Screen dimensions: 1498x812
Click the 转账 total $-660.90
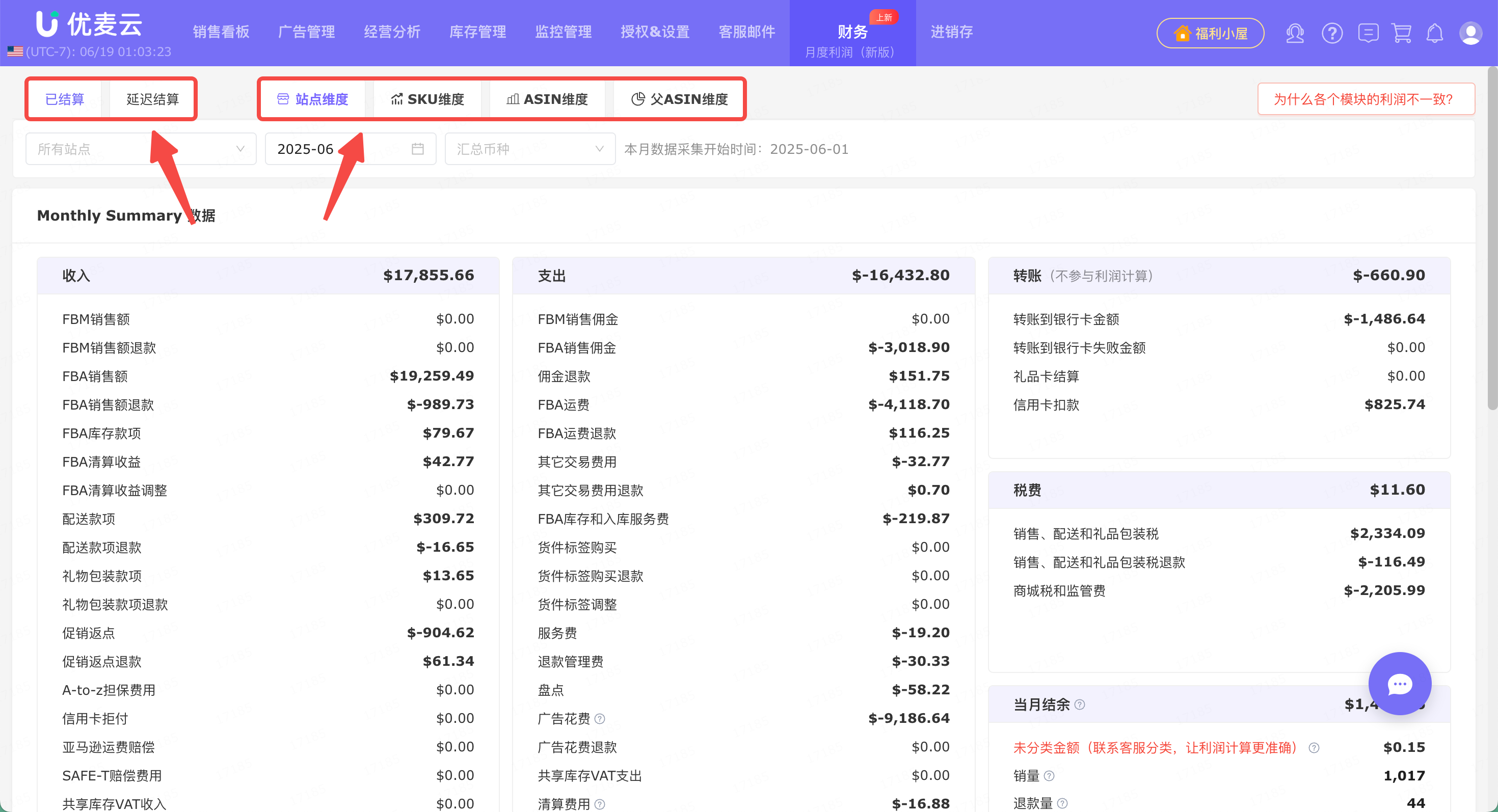click(x=1388, y=276)
